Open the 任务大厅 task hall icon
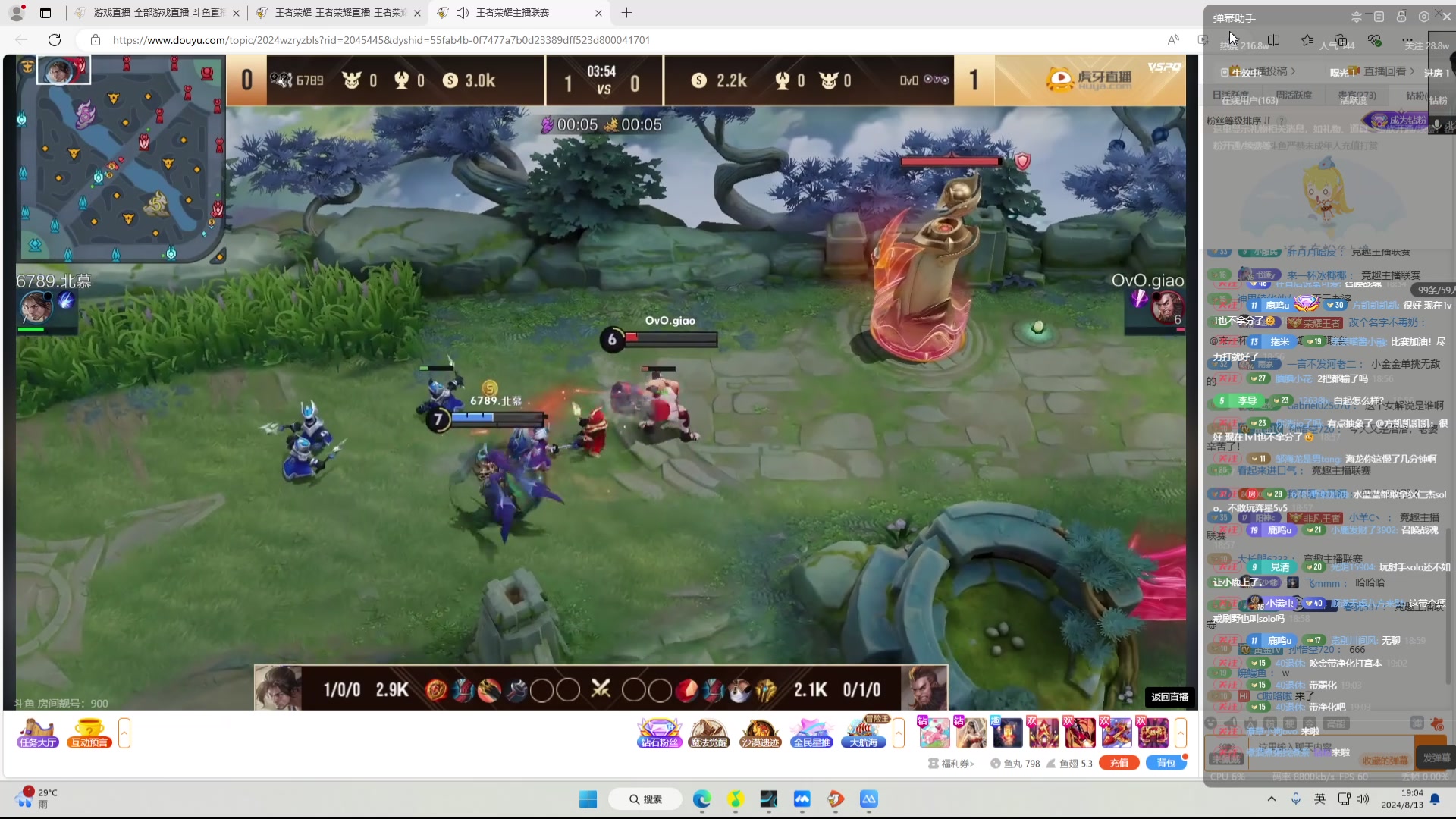1456x819 pixels. 38,733
